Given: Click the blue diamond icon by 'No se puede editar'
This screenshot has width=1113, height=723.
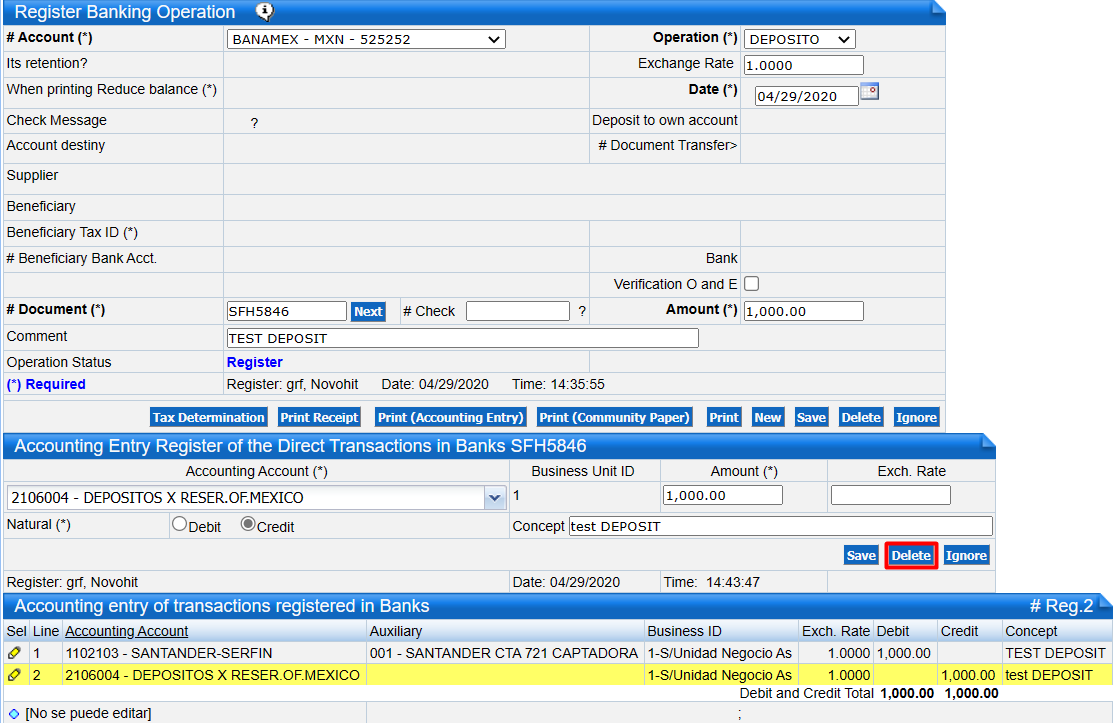Looking at the screenshot, I should tap(14, 713).
